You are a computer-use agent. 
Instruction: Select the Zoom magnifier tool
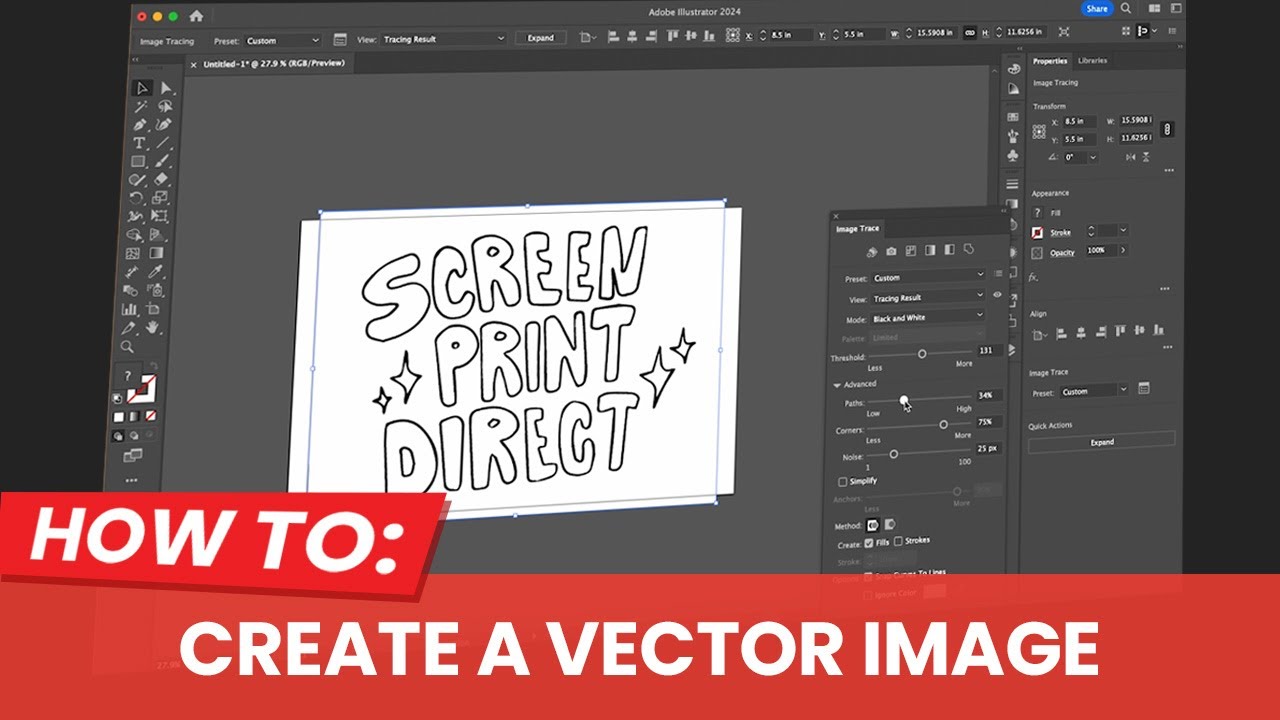point(128,347)
